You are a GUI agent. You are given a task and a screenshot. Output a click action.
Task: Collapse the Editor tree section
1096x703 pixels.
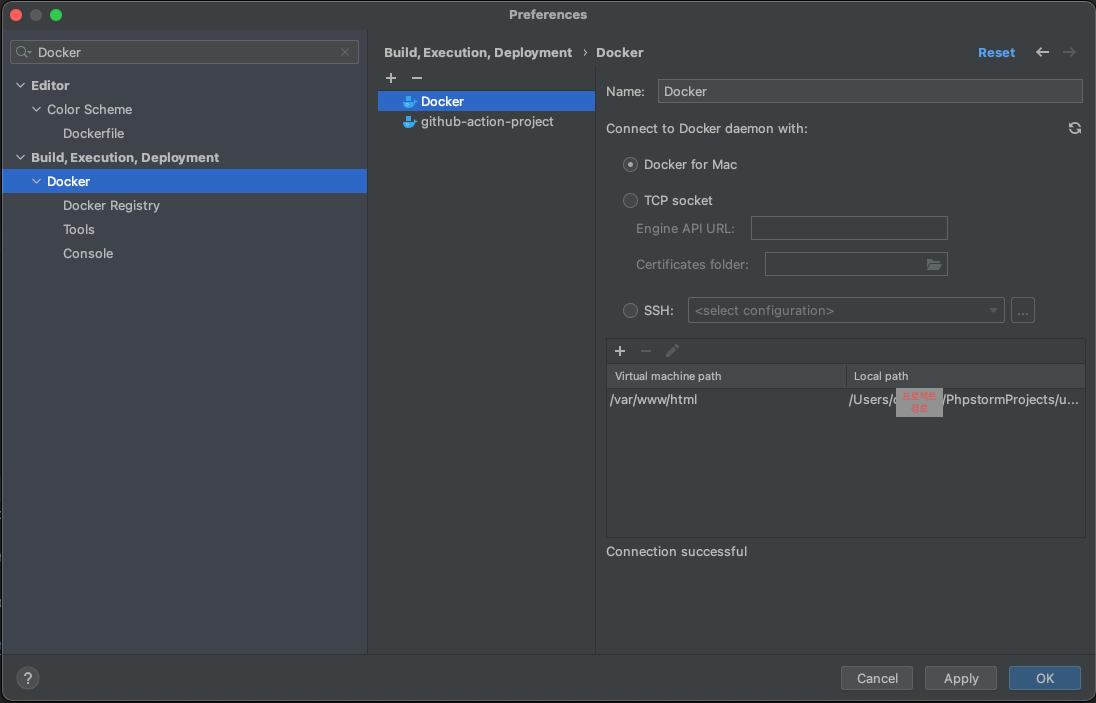(x=20, y=85)
